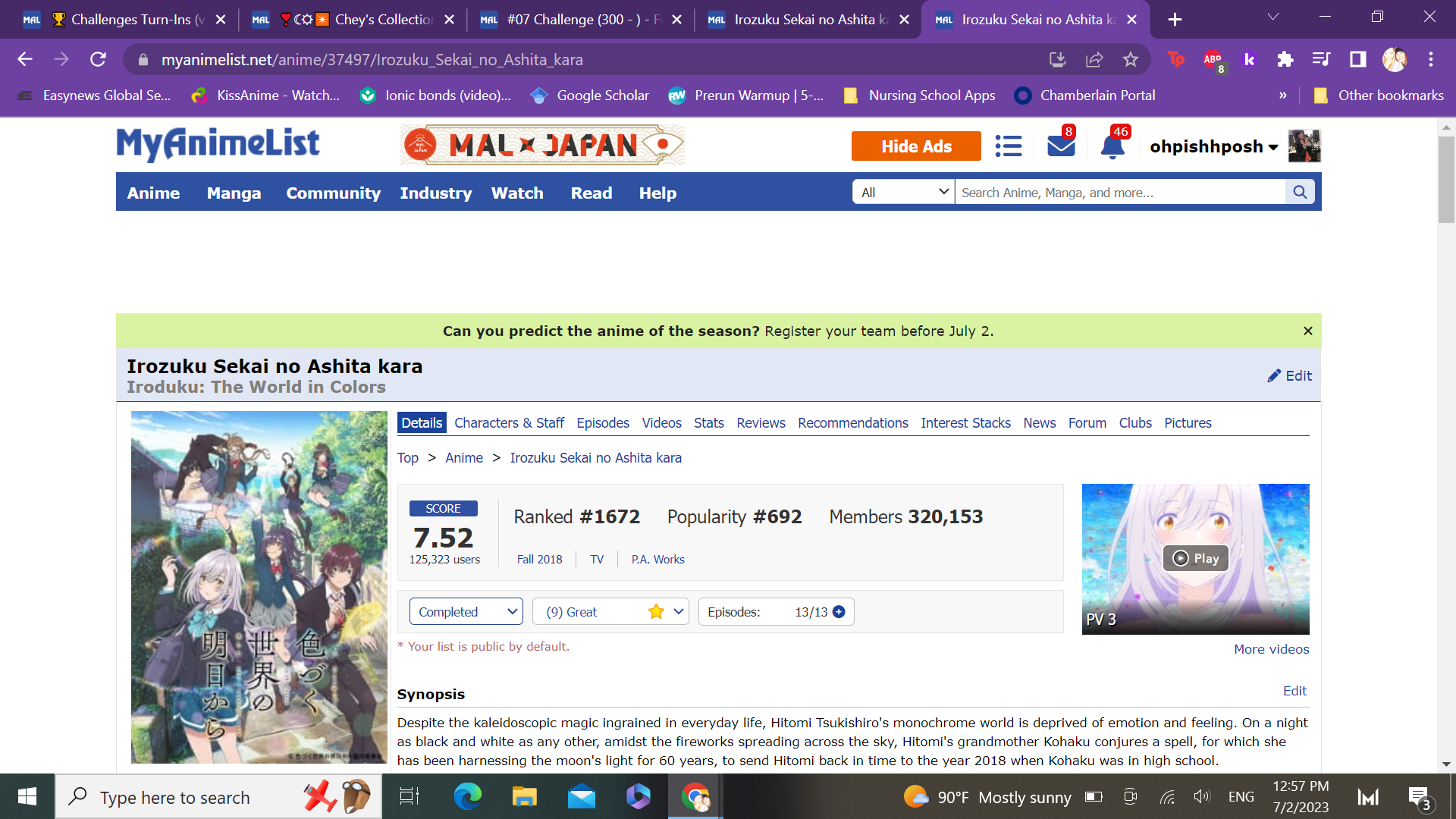This screenshot has height=819, width=1456.
Task: Open the Adblock Plus extension icon
Action: 1213,60
